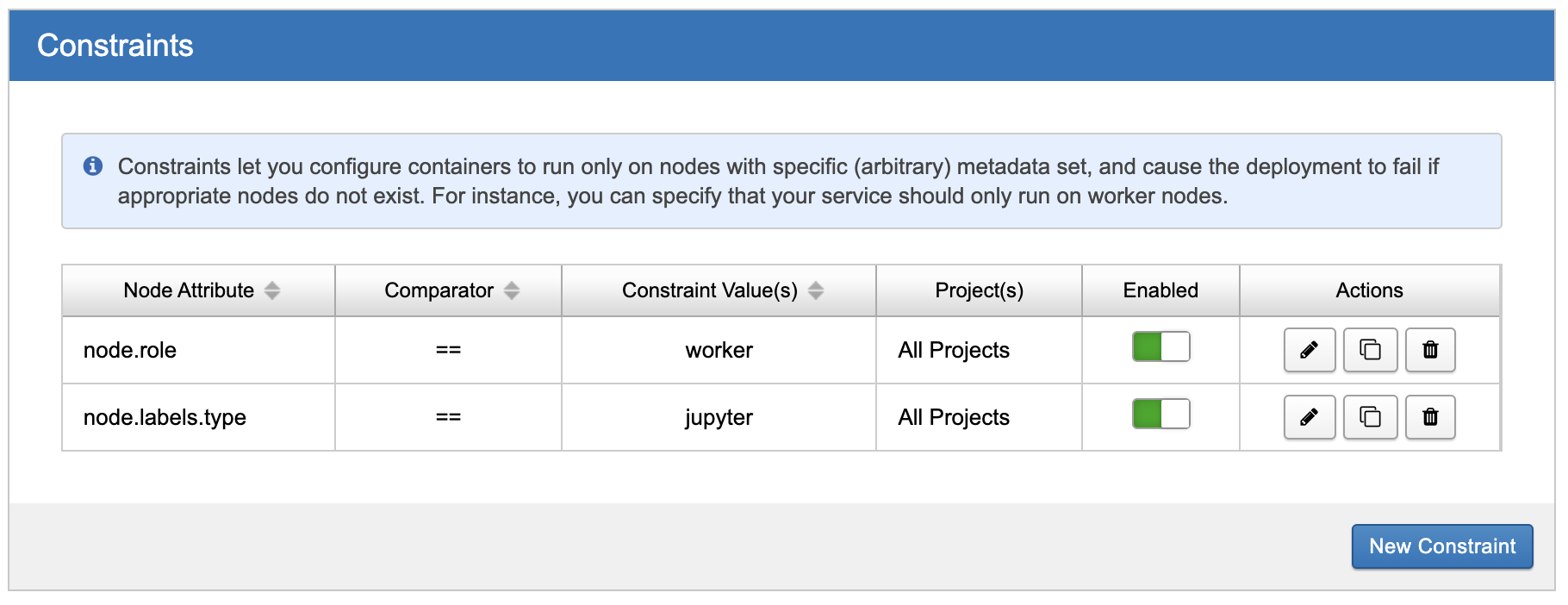Select the node.role attribute cell

tap(130, 350)
